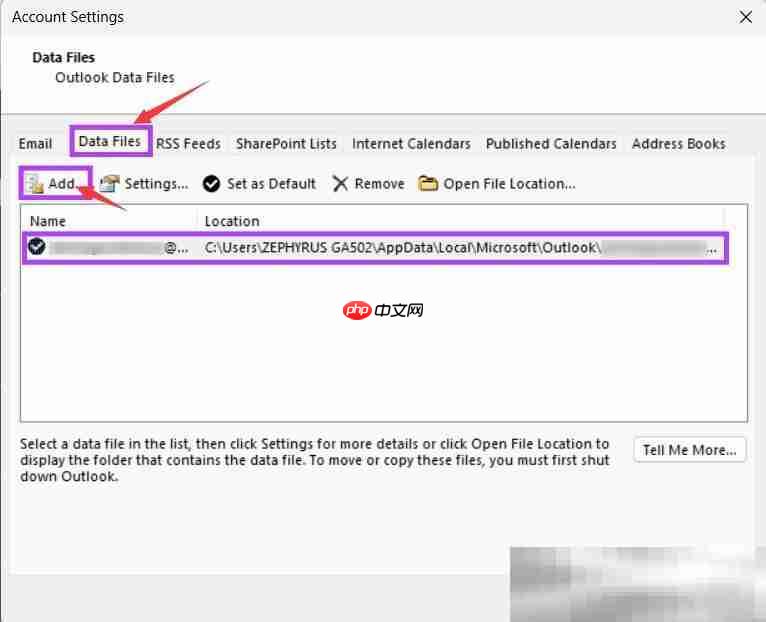Click the Location column header
The image size is (766, 622).
click(x=232, y=221)
